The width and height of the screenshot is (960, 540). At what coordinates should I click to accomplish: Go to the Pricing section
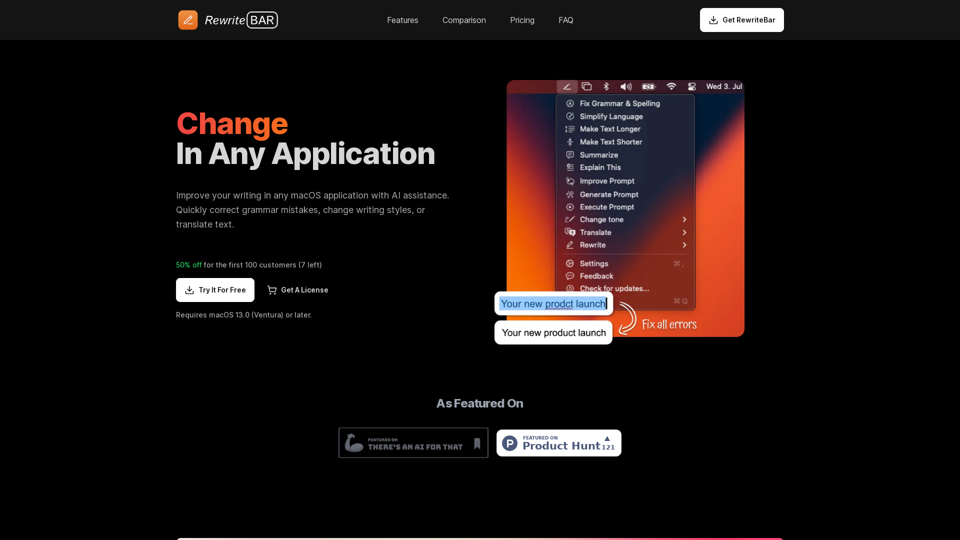pos(522,20)
